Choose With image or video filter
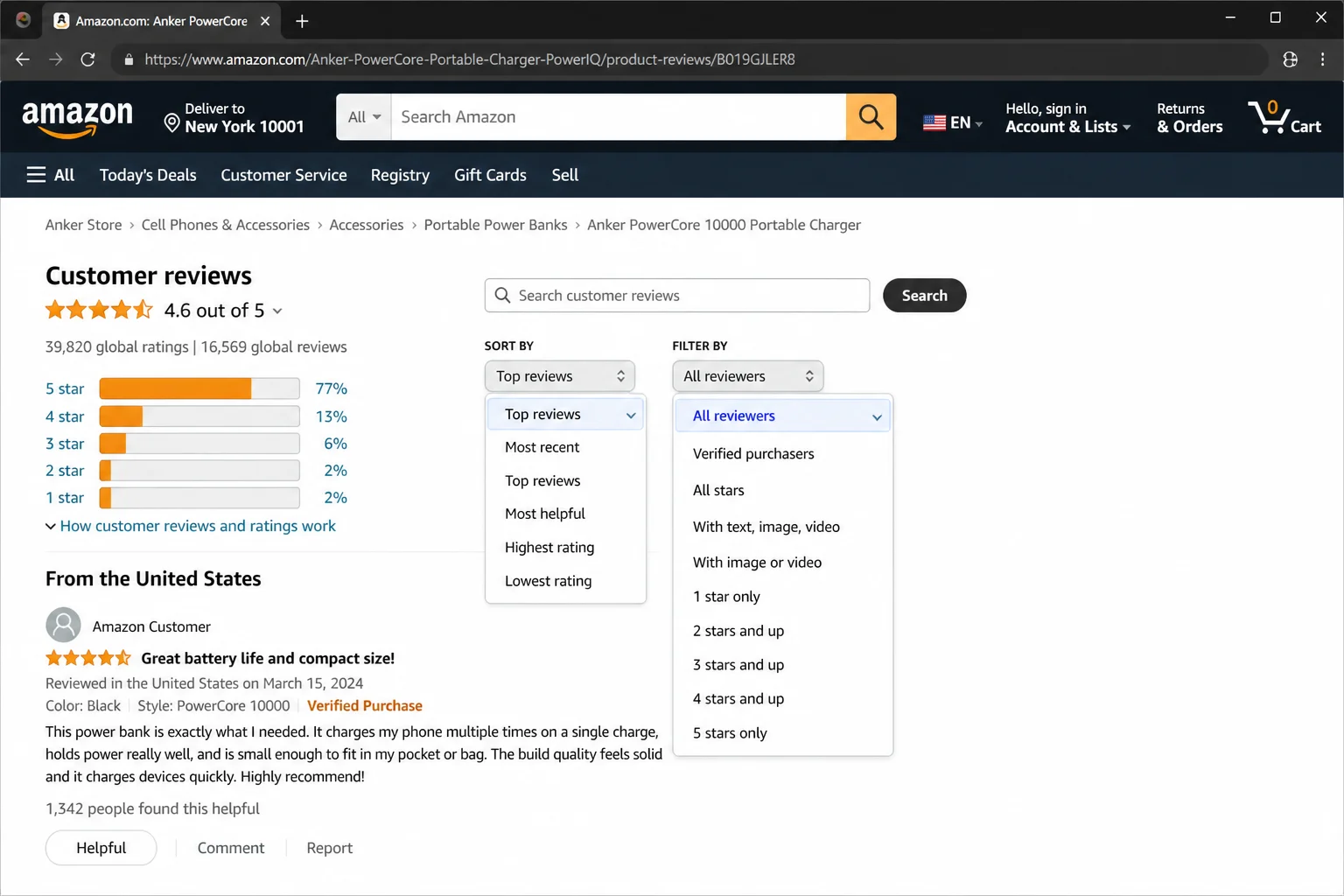This screenshot has height=896, width=1344. point(757,563)
